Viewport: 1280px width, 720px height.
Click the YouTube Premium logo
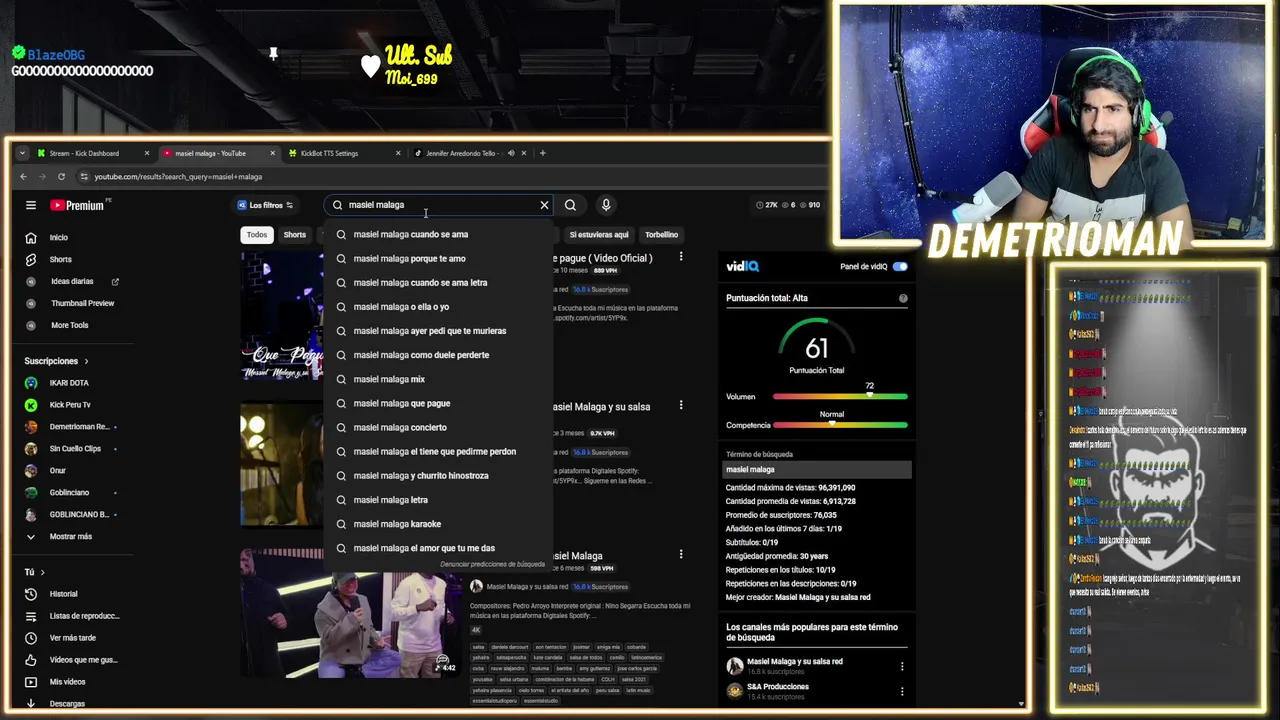coord(77,205)
